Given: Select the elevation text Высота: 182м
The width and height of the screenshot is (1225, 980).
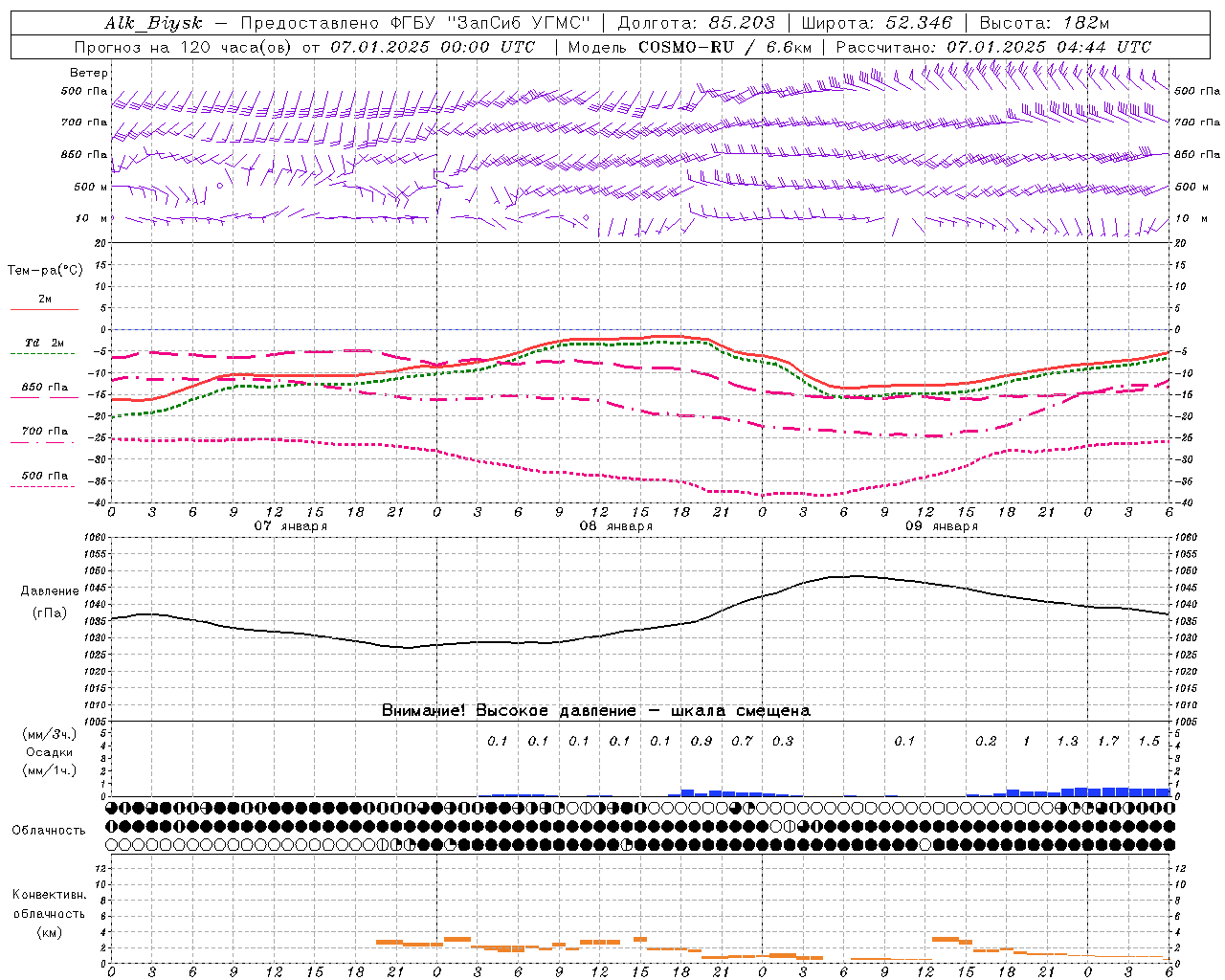Looking at the screenshot, I should (x=1044, y=23).
